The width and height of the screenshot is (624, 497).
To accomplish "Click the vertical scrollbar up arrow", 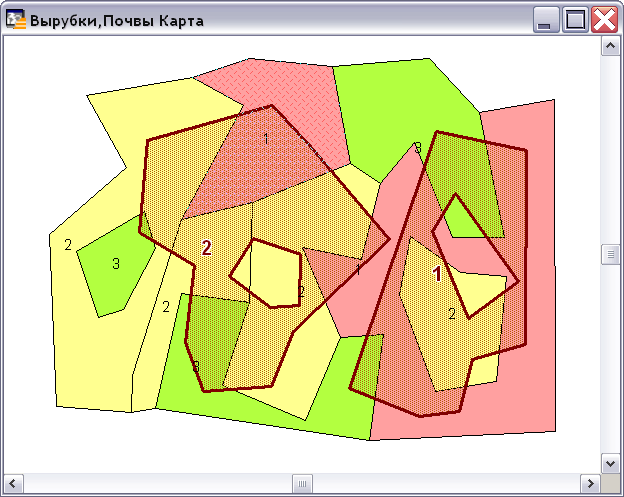I will [610, 46].
